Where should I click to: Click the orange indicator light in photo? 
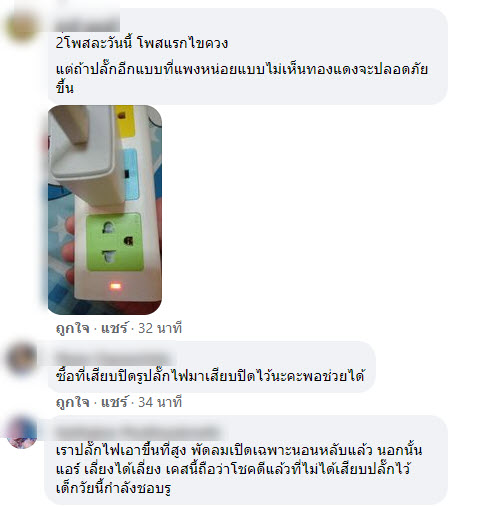116,286
